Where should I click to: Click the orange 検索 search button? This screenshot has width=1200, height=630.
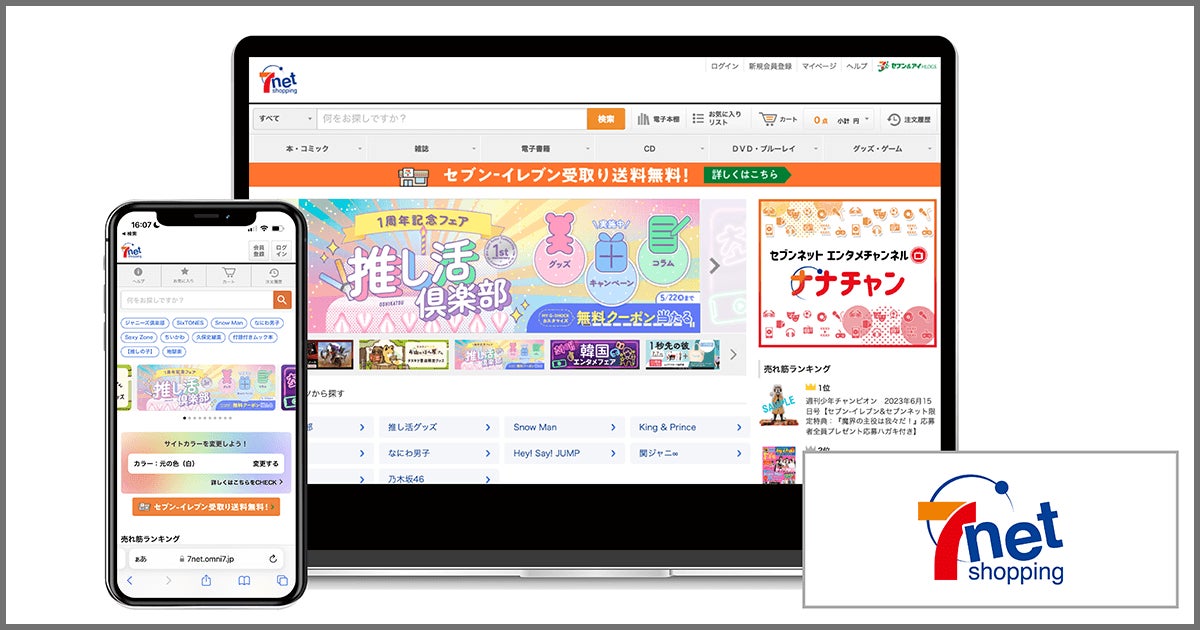(606, 119)
